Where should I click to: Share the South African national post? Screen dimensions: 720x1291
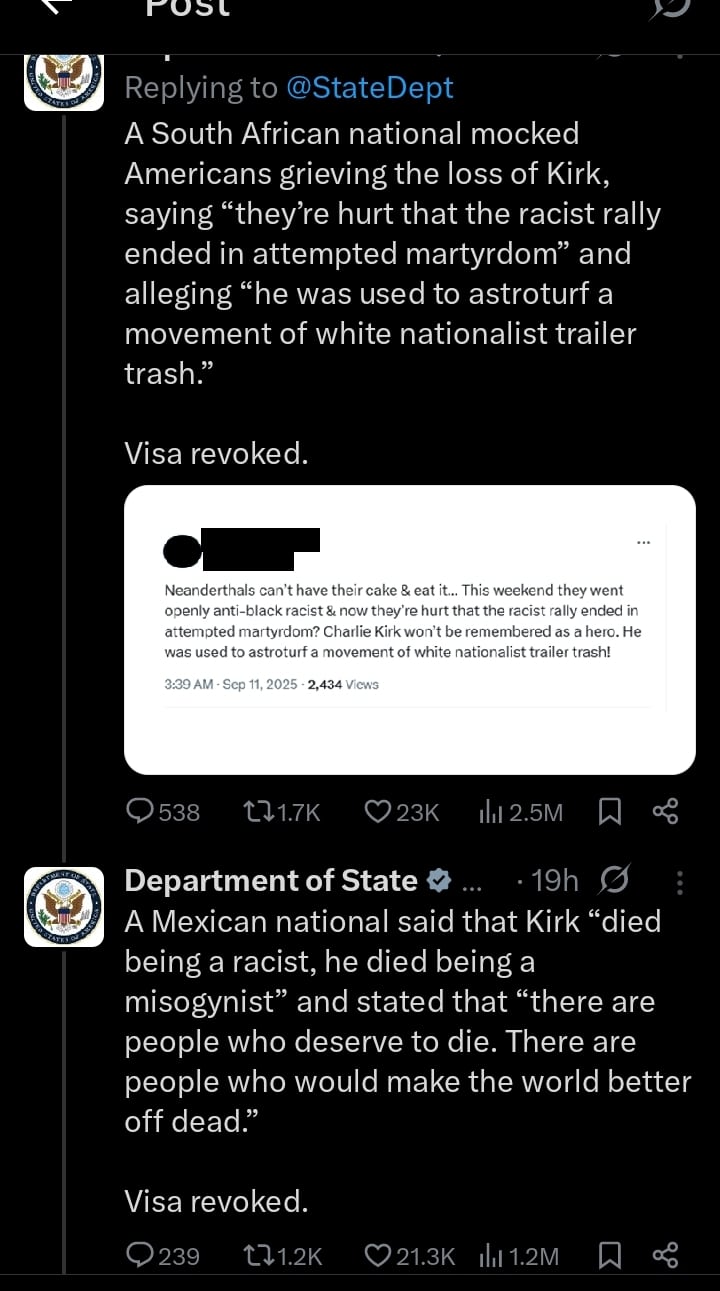pyautogui.click(x=665, y=812)
